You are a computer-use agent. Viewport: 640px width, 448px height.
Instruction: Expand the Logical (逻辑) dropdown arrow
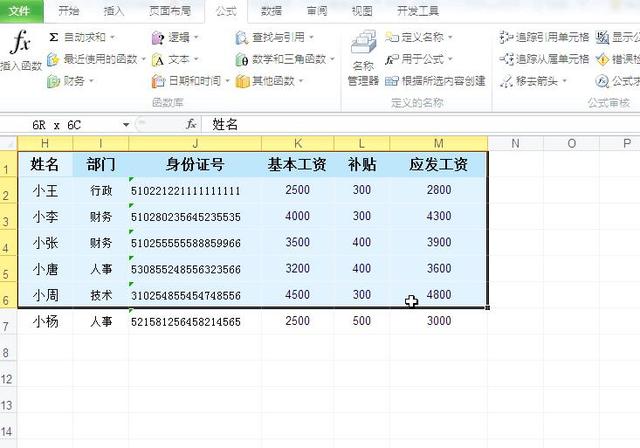[x=196, y=38]
